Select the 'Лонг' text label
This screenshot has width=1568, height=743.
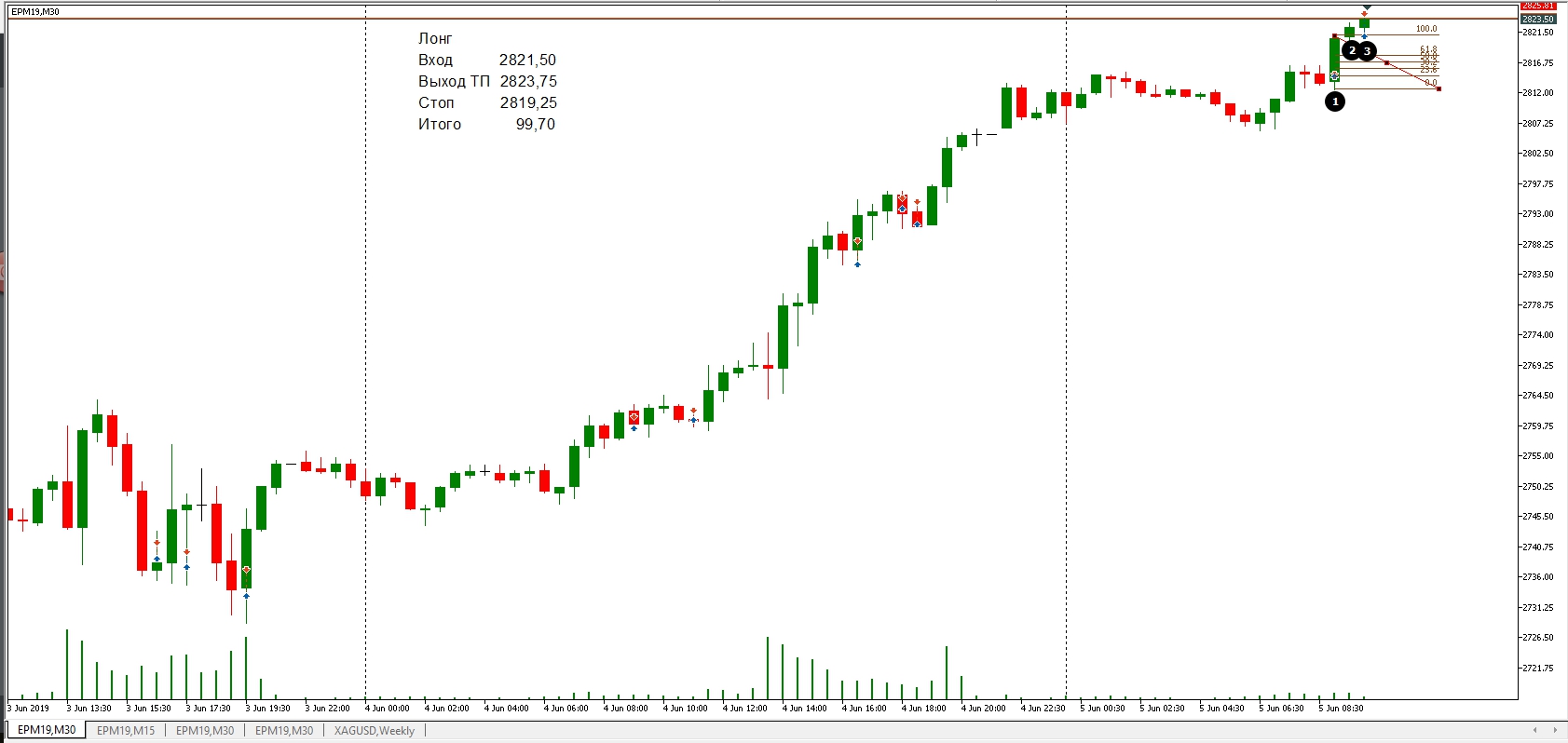pyautogui.click(x=435, y=38)
